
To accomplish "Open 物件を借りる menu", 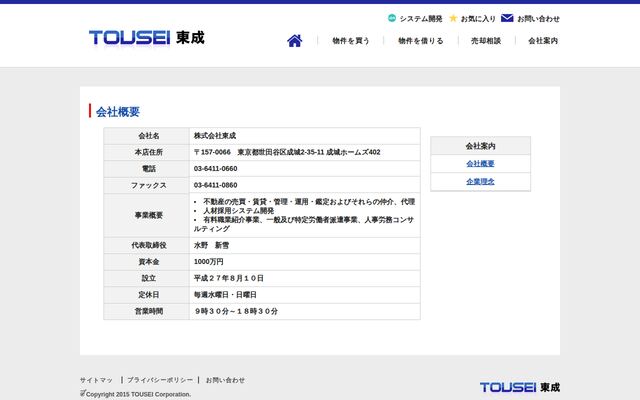I will [421, 41].
